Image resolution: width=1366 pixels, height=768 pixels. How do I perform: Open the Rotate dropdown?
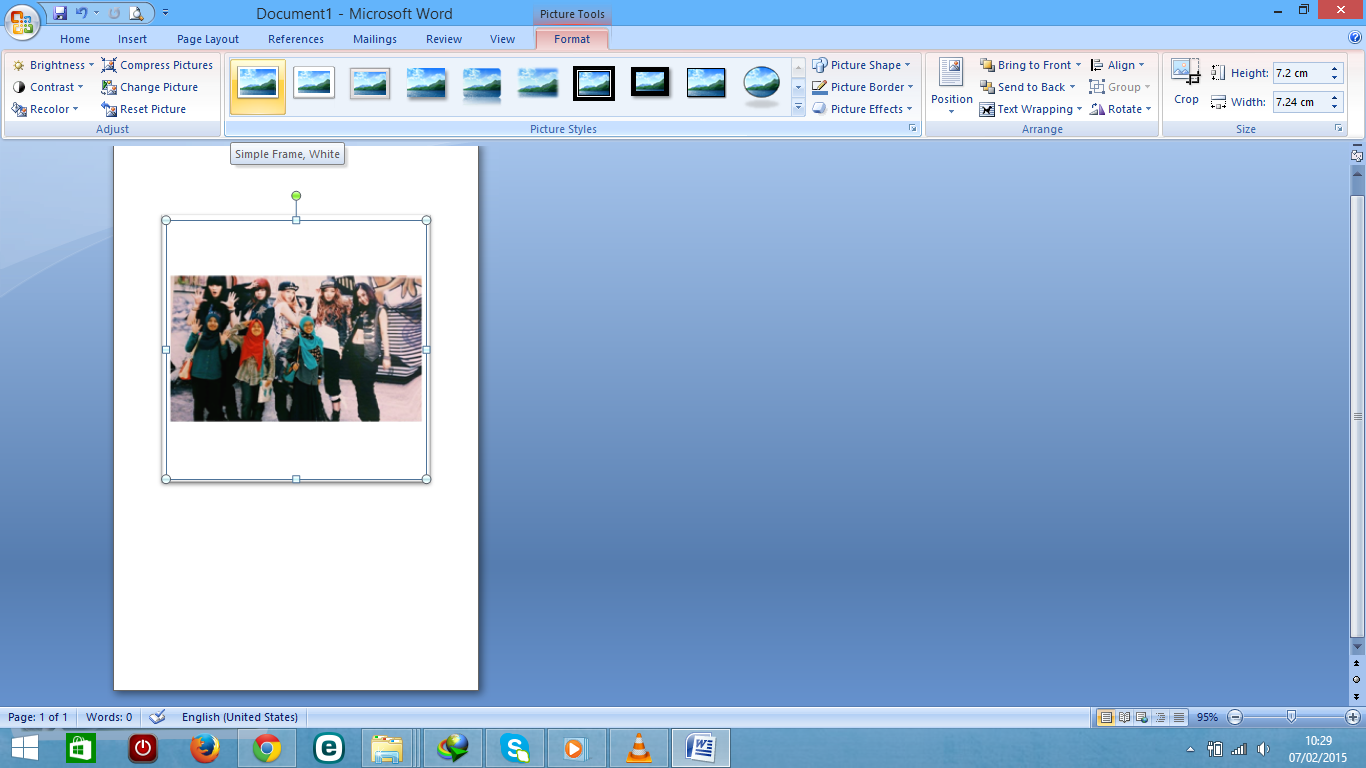click(1121, 109)
